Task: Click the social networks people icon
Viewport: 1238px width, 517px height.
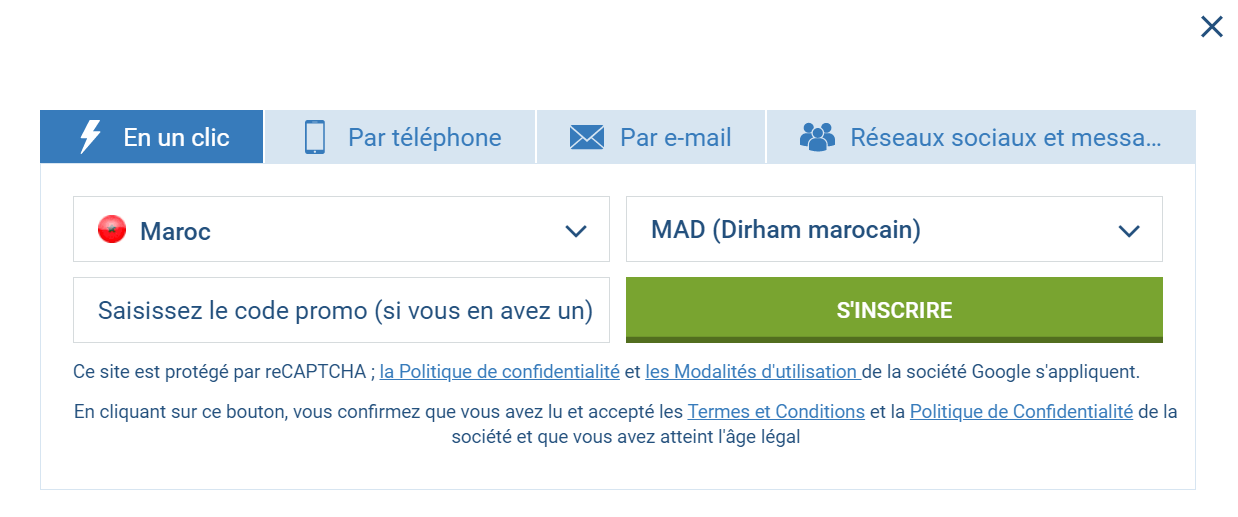Action: (x=817, y=137)
